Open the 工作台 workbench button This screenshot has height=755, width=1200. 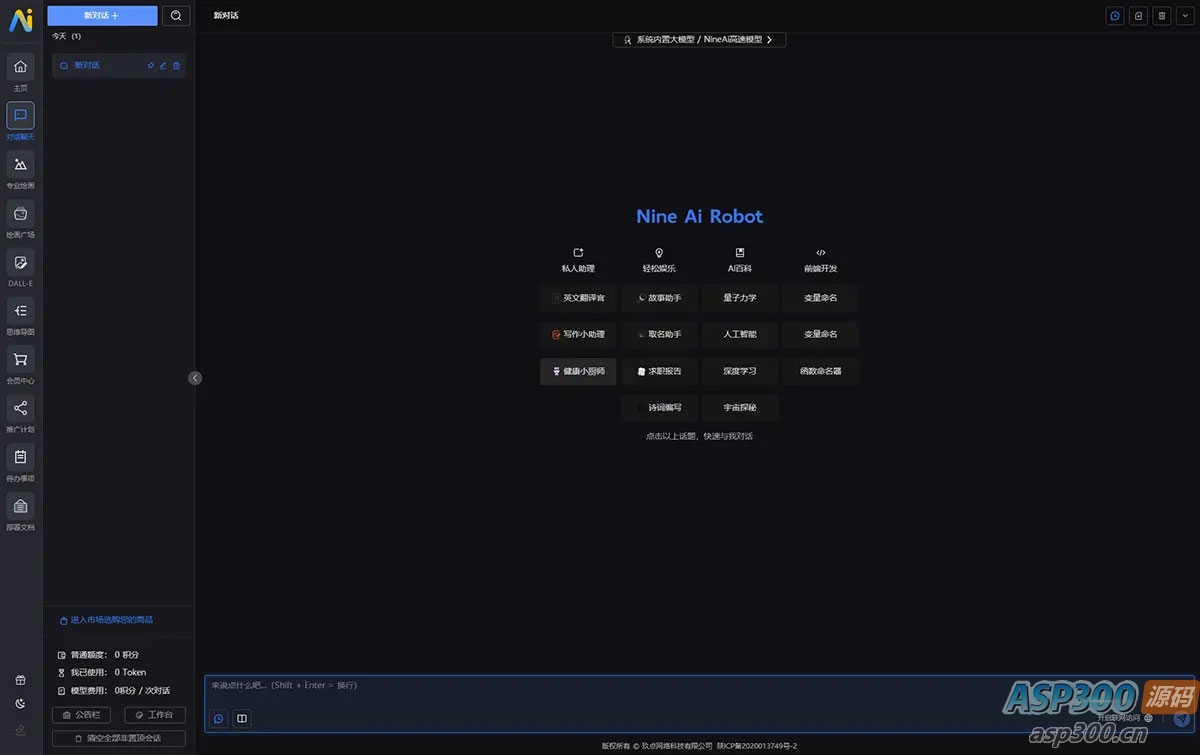(155, 715)
